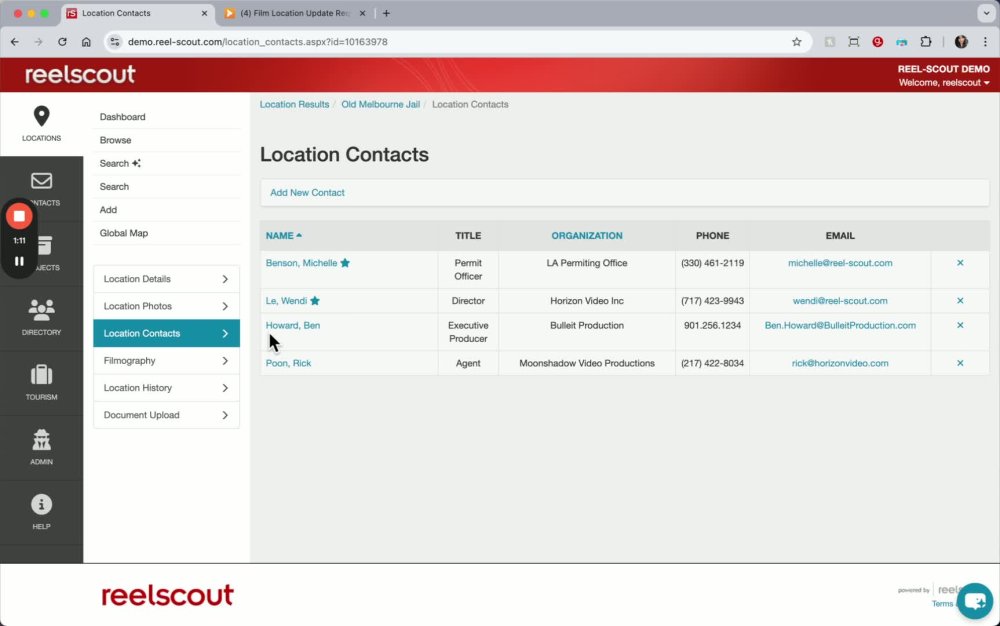Open the Old Melbourne Jail breadcrumb link

[380, 105]
